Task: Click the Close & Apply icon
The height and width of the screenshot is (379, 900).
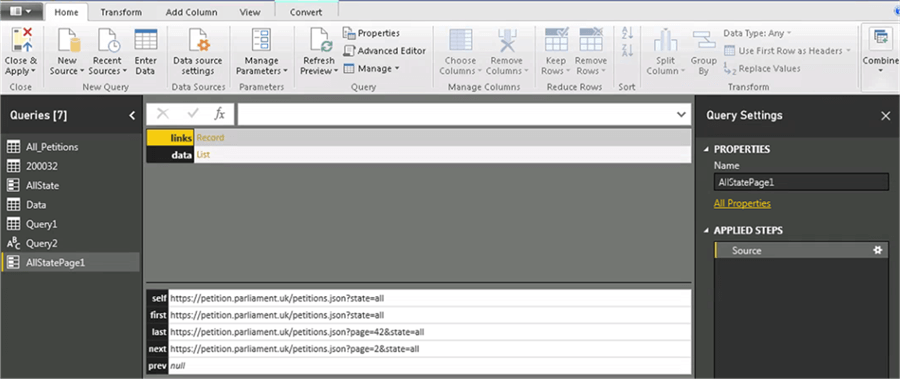Action: pos(21,40)
